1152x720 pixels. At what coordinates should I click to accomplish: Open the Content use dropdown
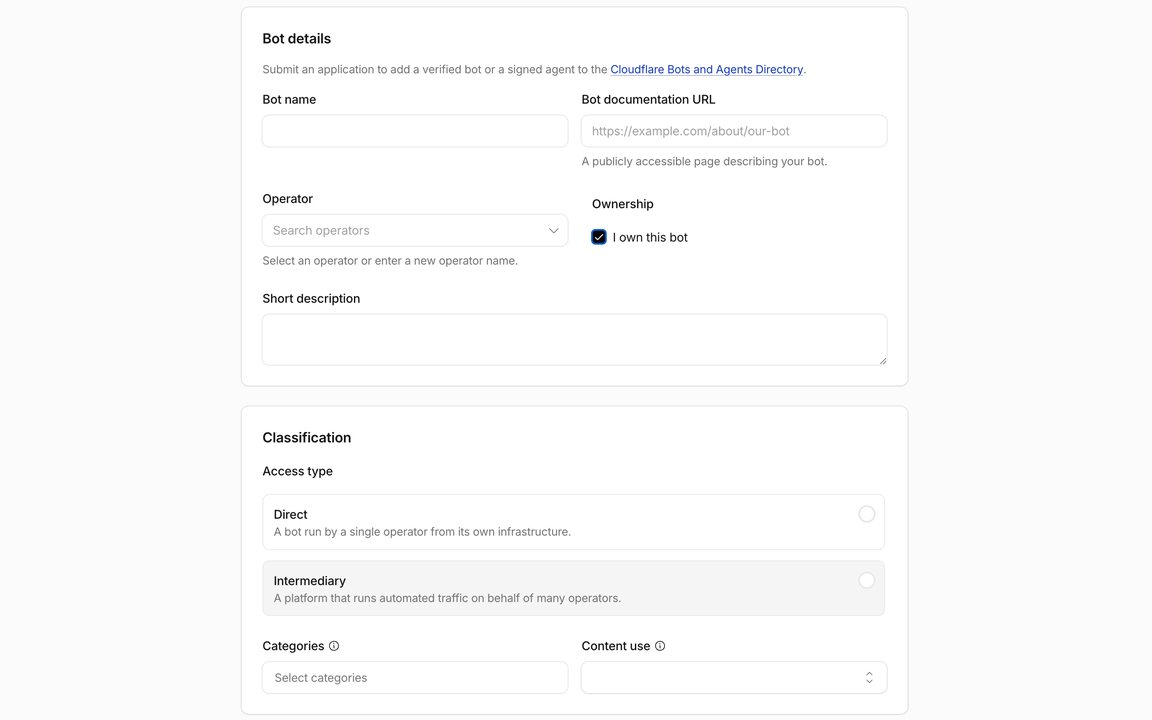tap(734, 677)
